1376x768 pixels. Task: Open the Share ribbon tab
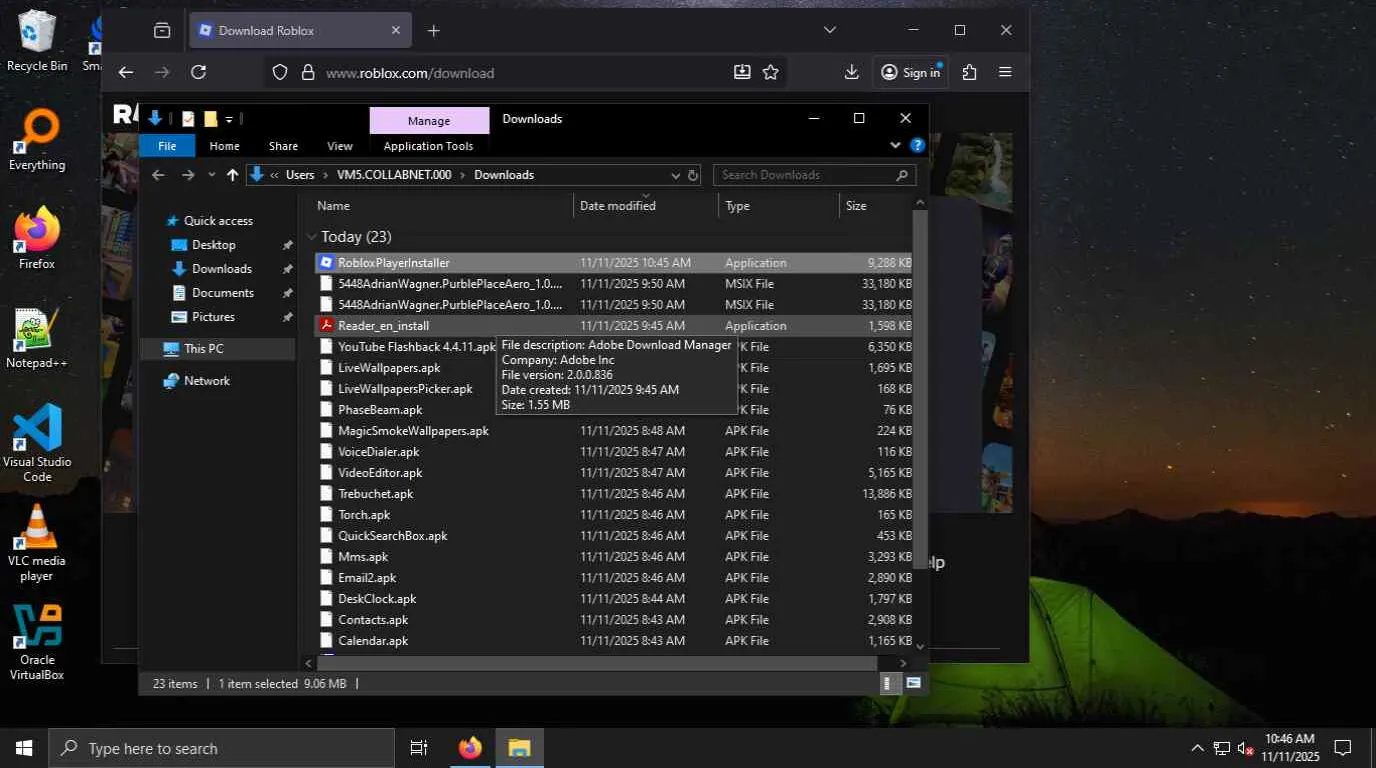283,146
